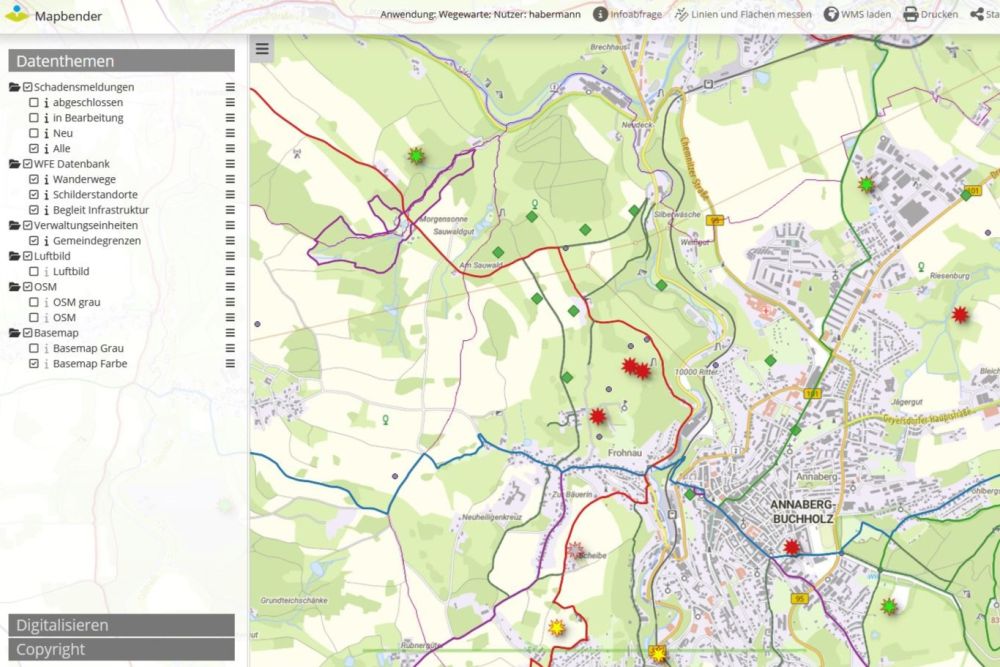Enable the Neu layer checkbox
Image resolution: width=1000 pixels, height=667 pixels.
(x=34, y=133)
